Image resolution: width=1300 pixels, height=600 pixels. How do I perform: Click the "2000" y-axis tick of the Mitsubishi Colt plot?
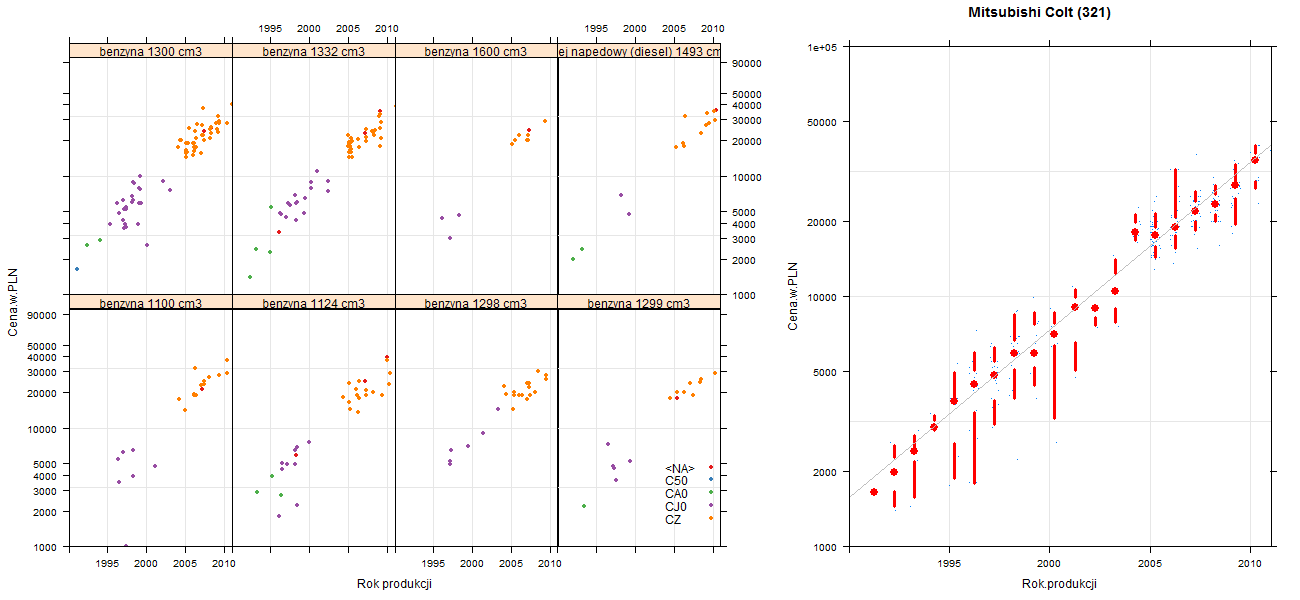(825, 472)
